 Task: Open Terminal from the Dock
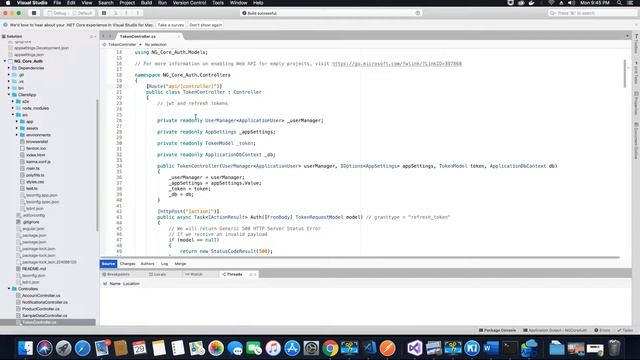(x=510, y=348)
